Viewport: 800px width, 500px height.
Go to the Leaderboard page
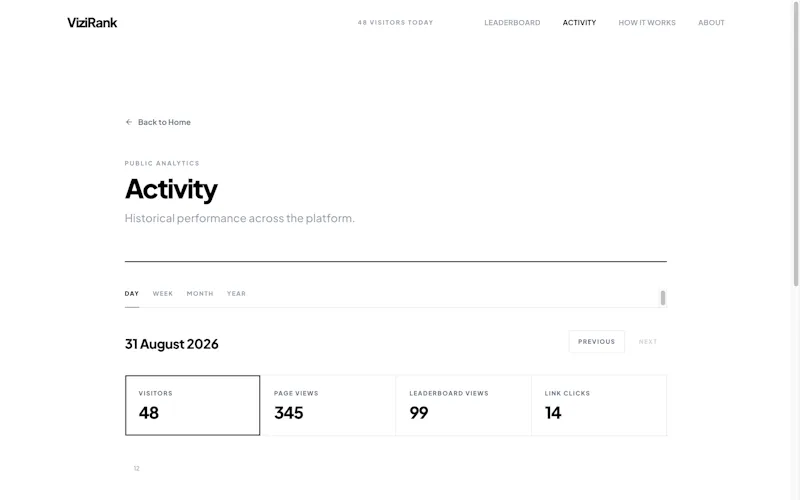[x=512, y=22]
